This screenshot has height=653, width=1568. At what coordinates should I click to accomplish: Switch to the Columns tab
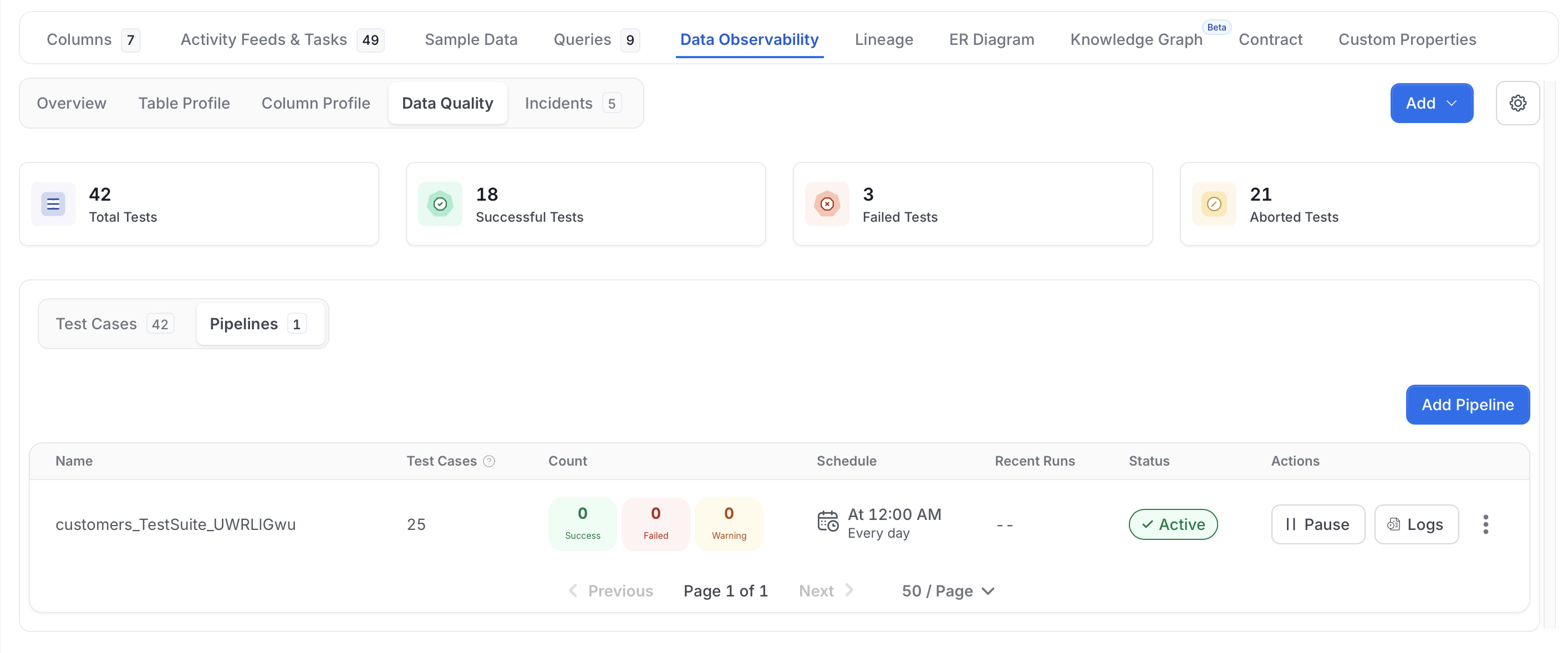pos(93,39)
